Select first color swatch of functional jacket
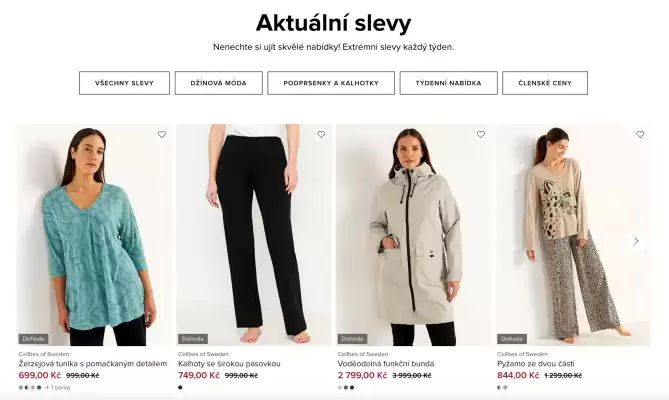This screenshot has height=400, width=669. [340, 387]
